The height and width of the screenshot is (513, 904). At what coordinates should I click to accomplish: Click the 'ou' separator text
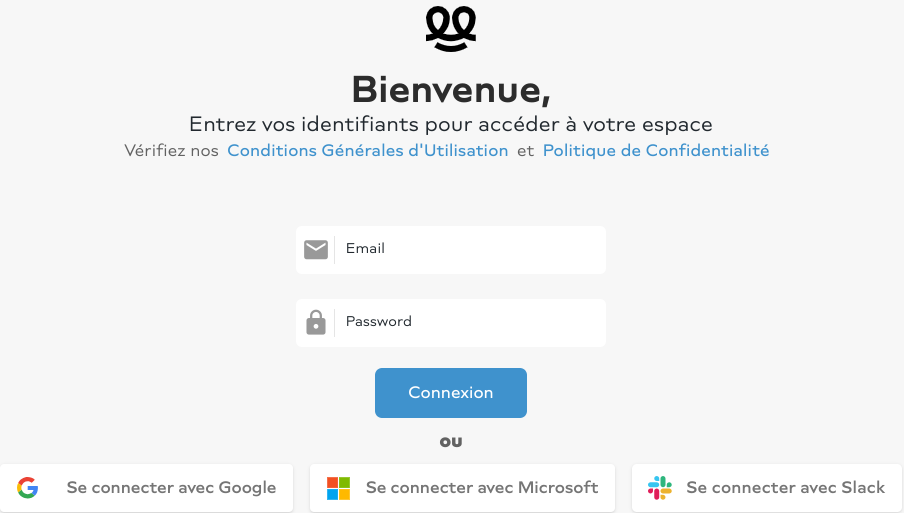point(451,442)
